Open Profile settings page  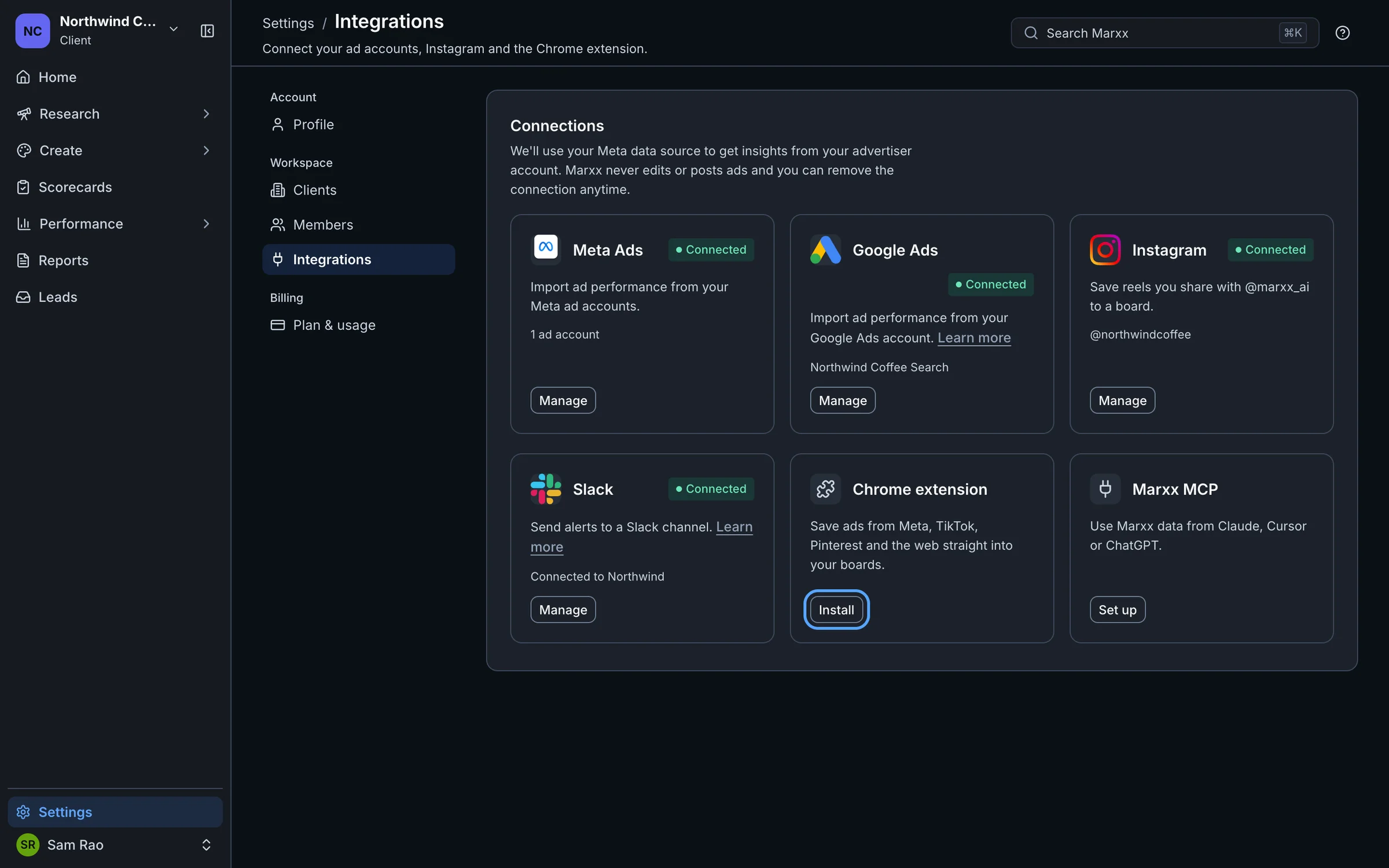[358, 124]
